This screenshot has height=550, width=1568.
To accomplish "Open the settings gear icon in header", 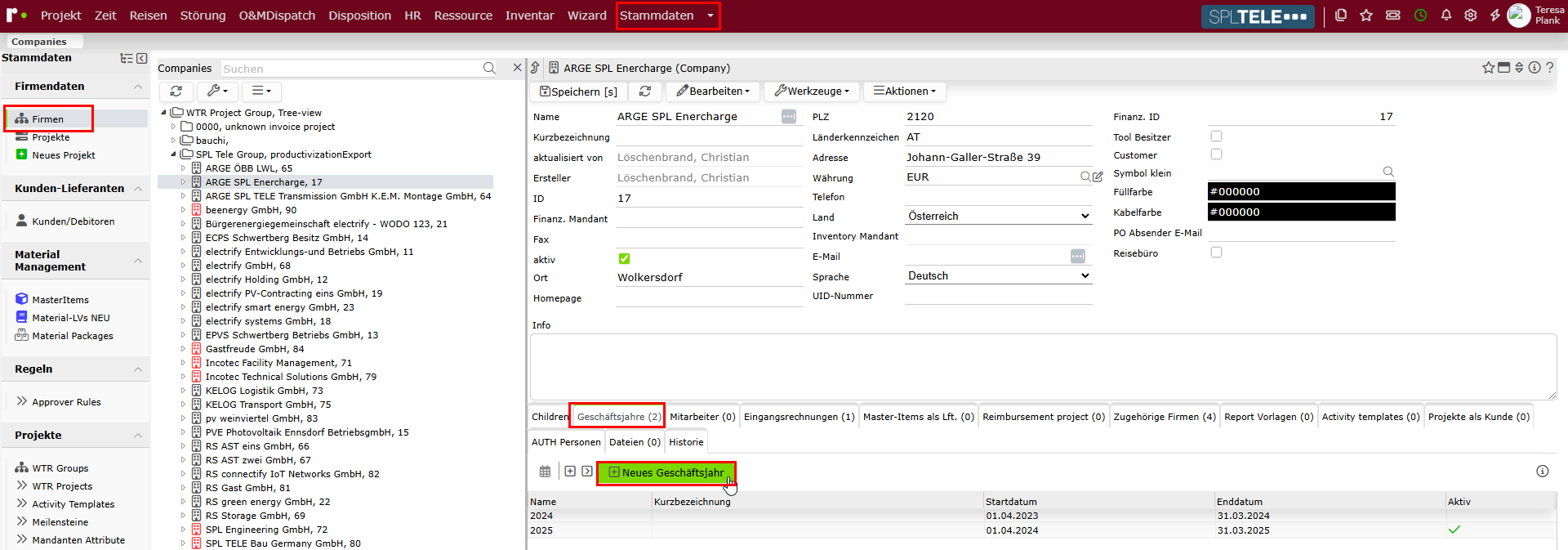I will 1470,16.
